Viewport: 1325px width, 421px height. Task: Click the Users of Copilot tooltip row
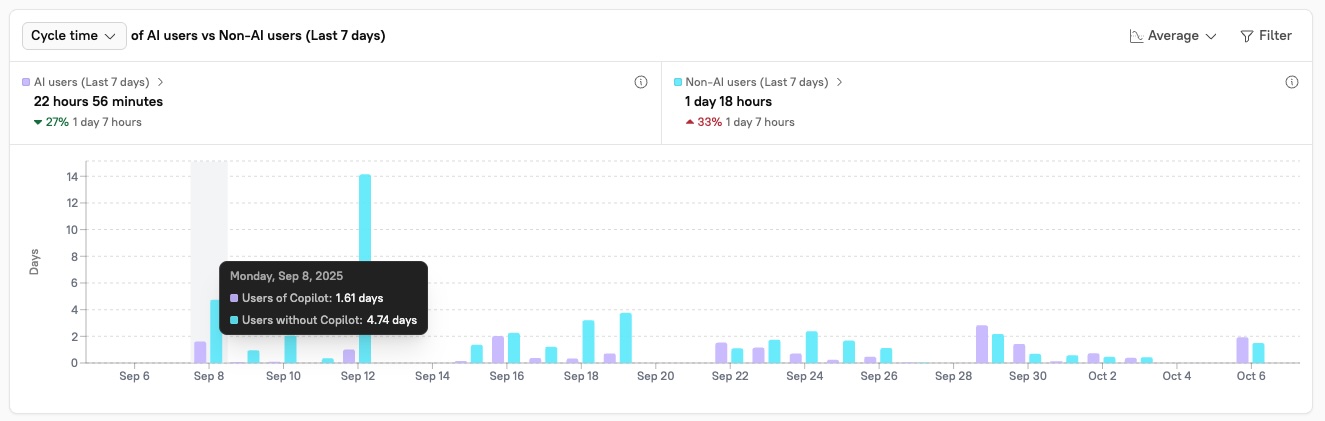(307, 298)
